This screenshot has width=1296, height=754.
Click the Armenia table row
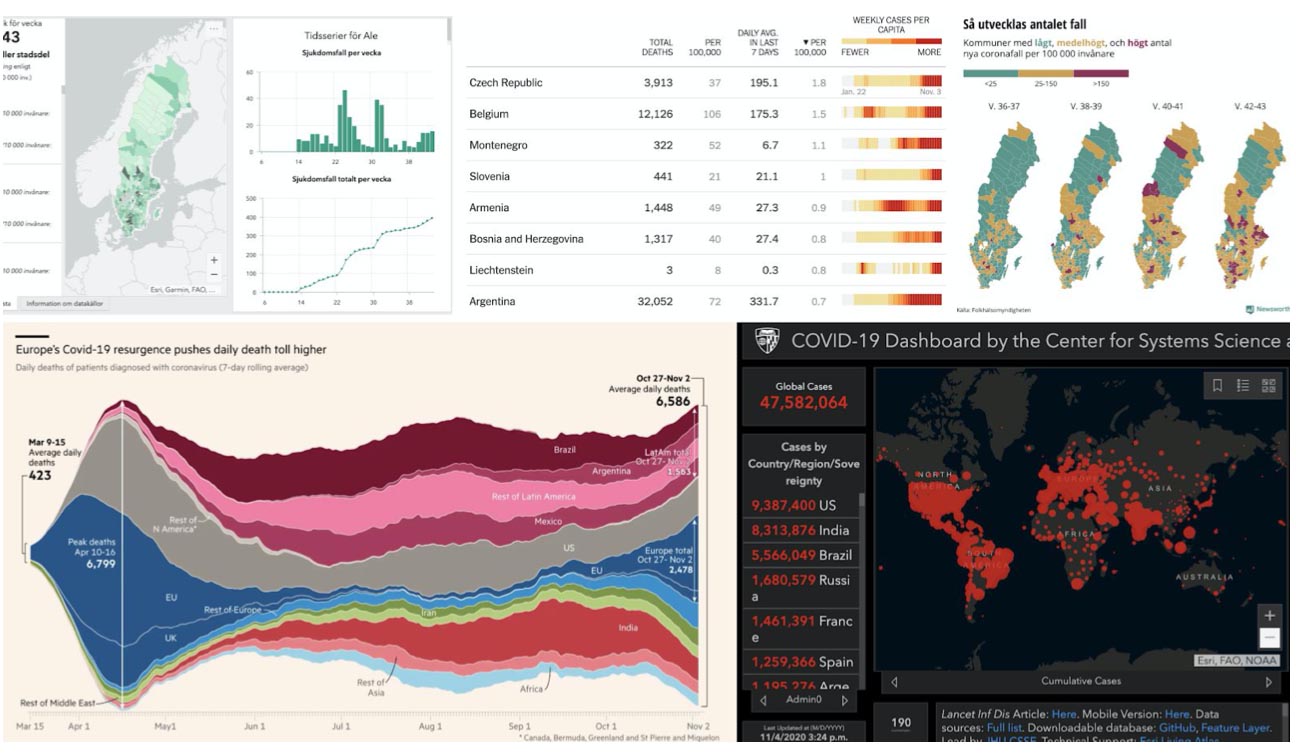click(x=705, y=207)
